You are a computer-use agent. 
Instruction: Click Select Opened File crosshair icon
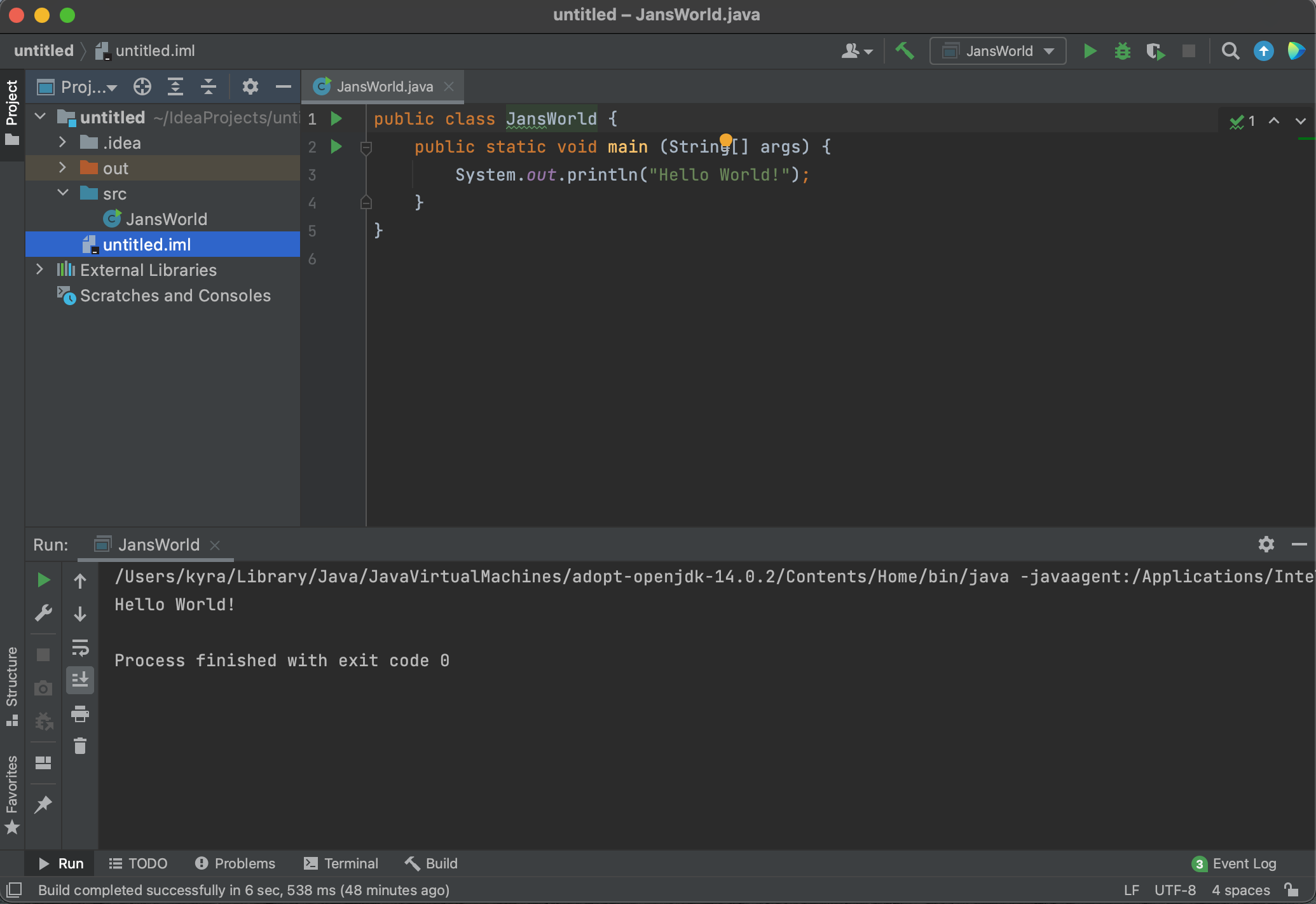pos(142,86)
